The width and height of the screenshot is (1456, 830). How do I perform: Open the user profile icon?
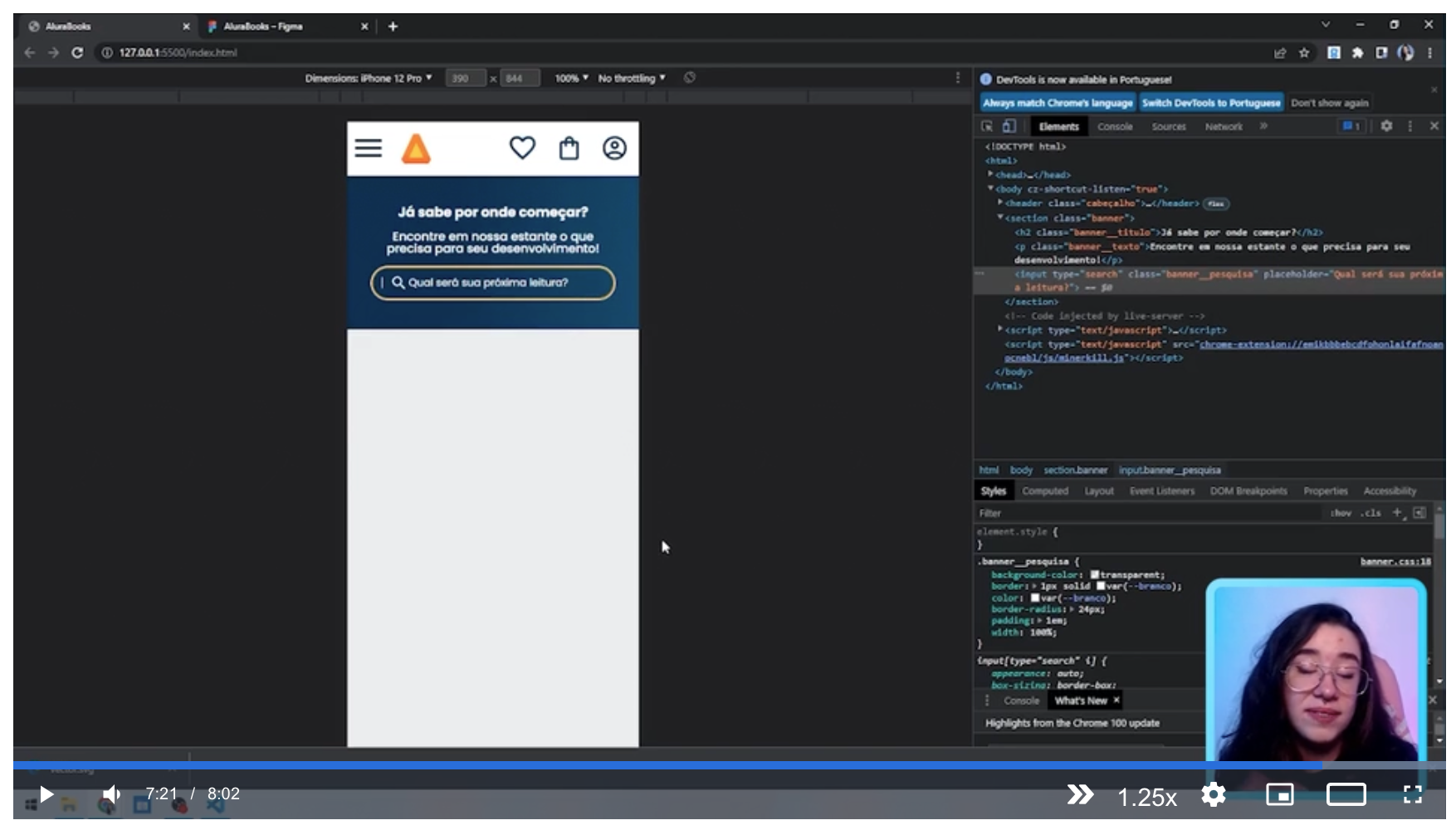click(x=614, y=148)
